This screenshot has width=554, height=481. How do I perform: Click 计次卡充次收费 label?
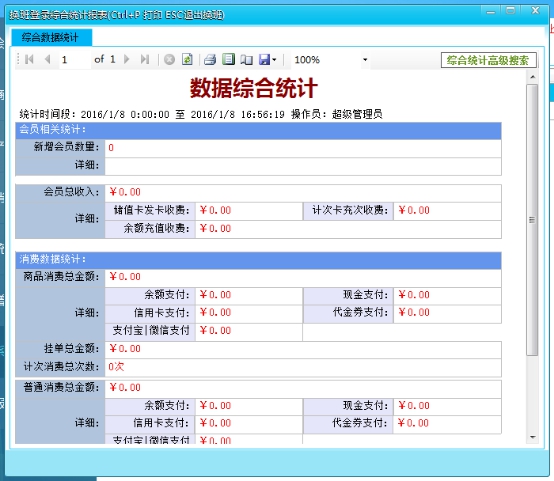(350, 210)
